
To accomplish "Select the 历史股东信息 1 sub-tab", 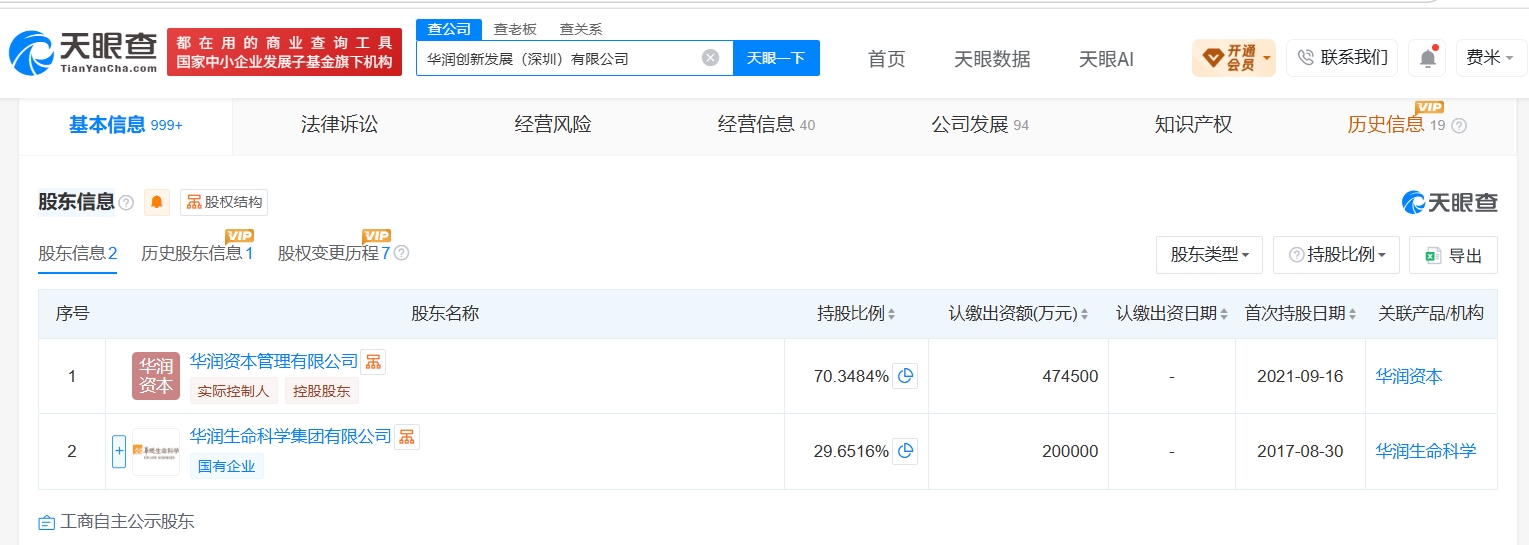I will pos(197,253).
